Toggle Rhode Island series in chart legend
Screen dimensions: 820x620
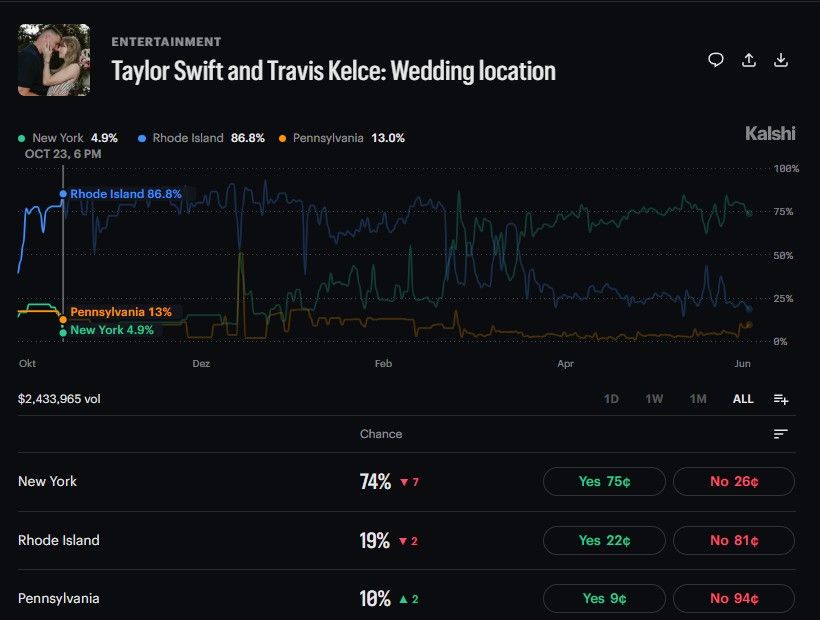[201, 138]
